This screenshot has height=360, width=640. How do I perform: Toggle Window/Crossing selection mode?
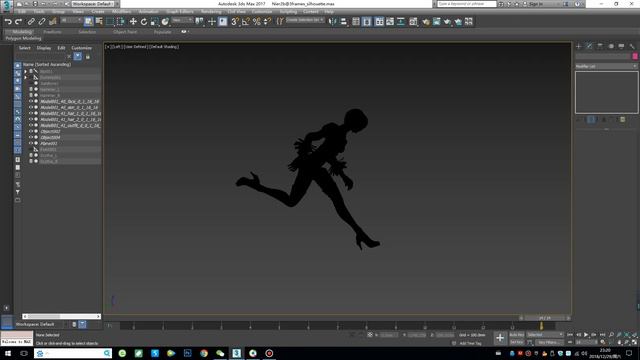(x=120, y=22)
